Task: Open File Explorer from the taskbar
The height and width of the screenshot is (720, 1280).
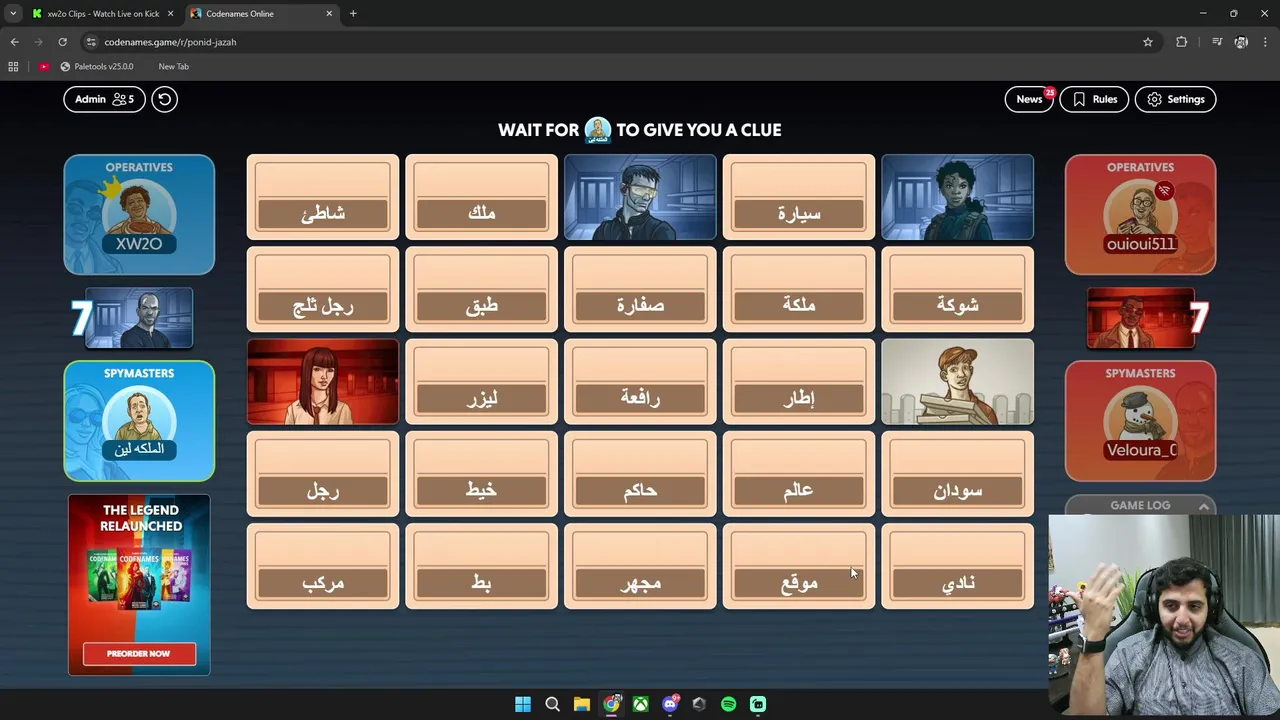Action: pos(582,704)
